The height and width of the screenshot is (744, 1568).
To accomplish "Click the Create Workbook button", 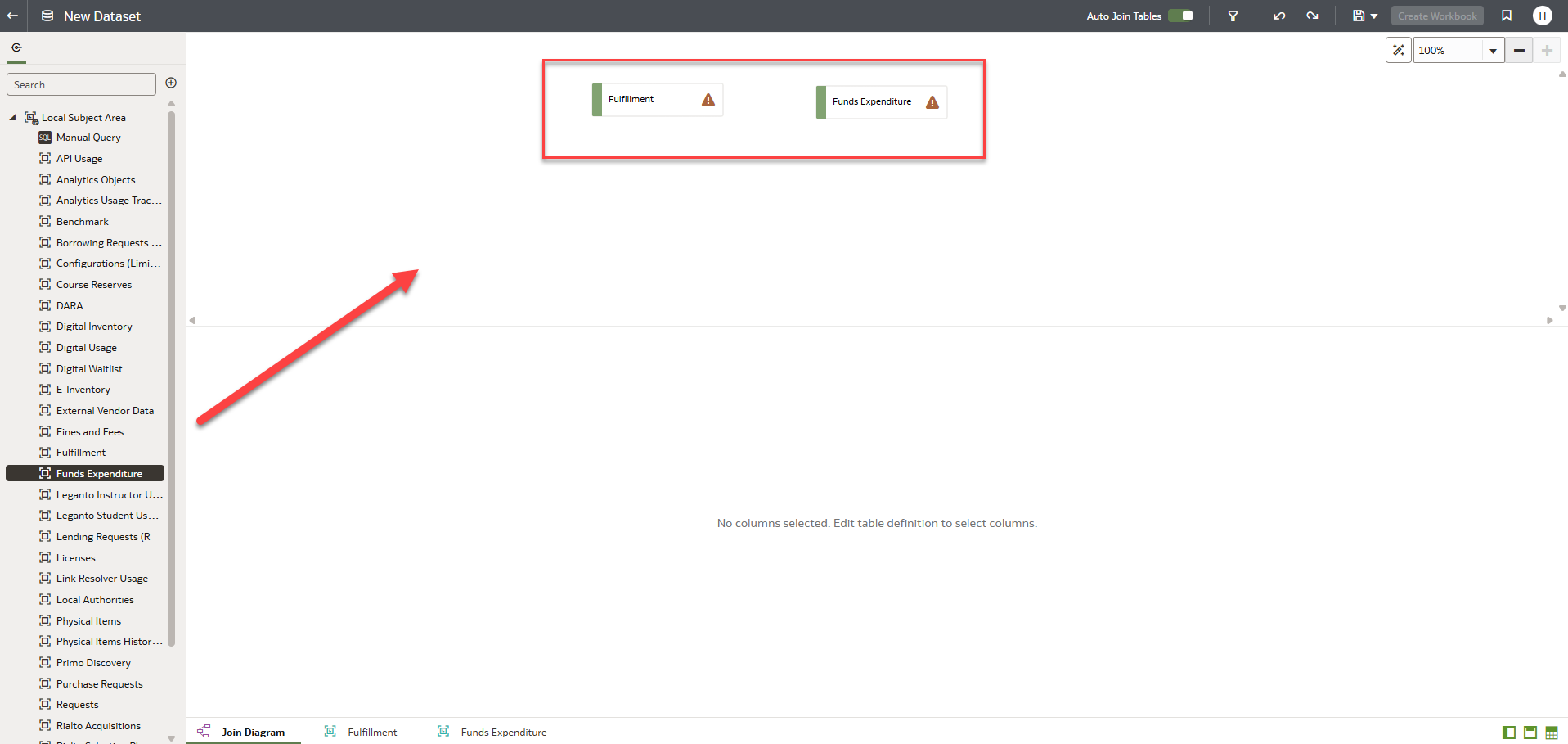I will 1437,16.
